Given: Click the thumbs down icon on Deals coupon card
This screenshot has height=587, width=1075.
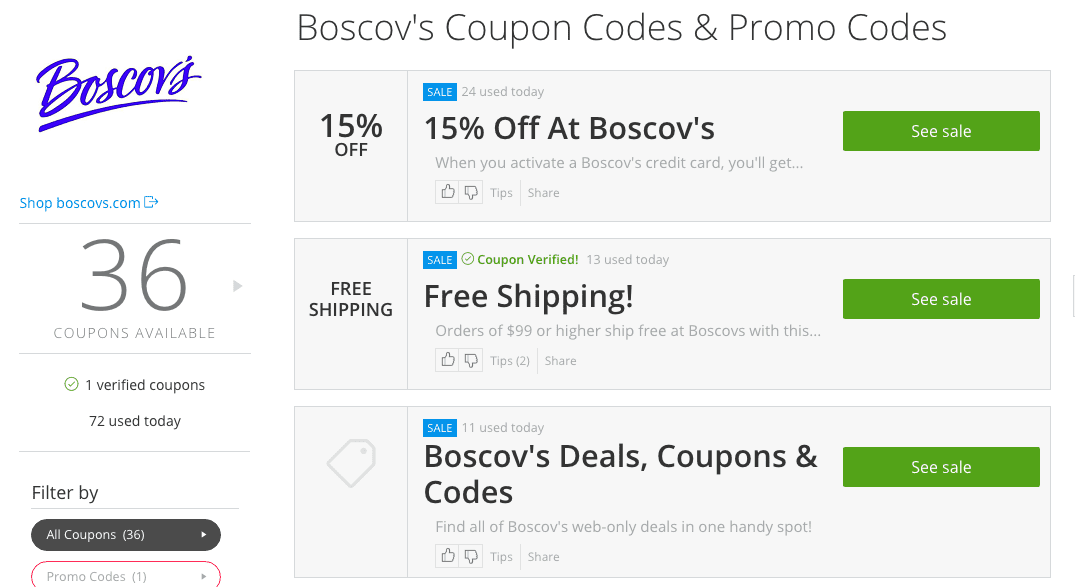Looking at the screenshot, I should click(x=470, y=555).
